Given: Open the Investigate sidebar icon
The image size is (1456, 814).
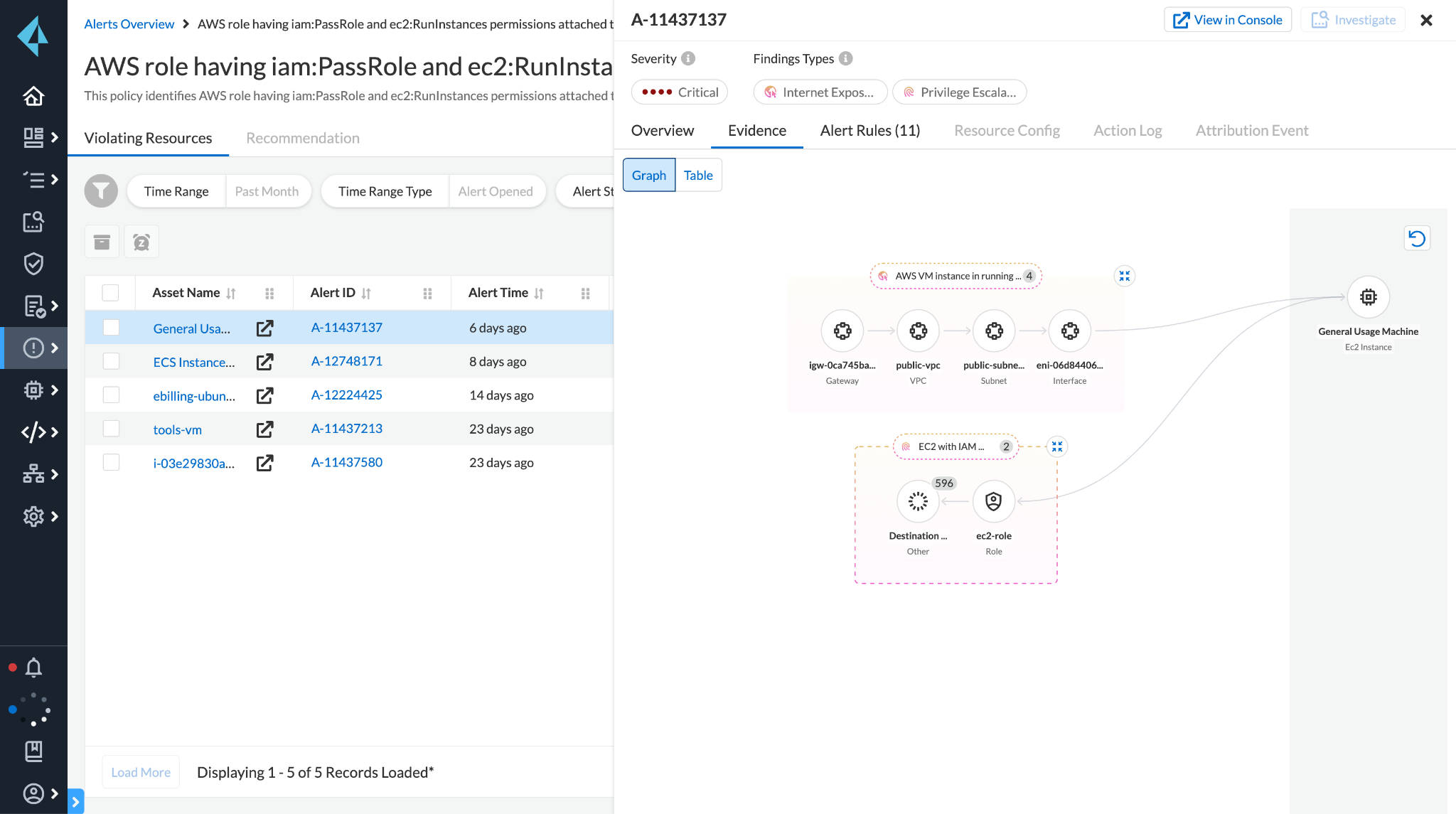Looking at the screenshot, I should click(33, 222).
